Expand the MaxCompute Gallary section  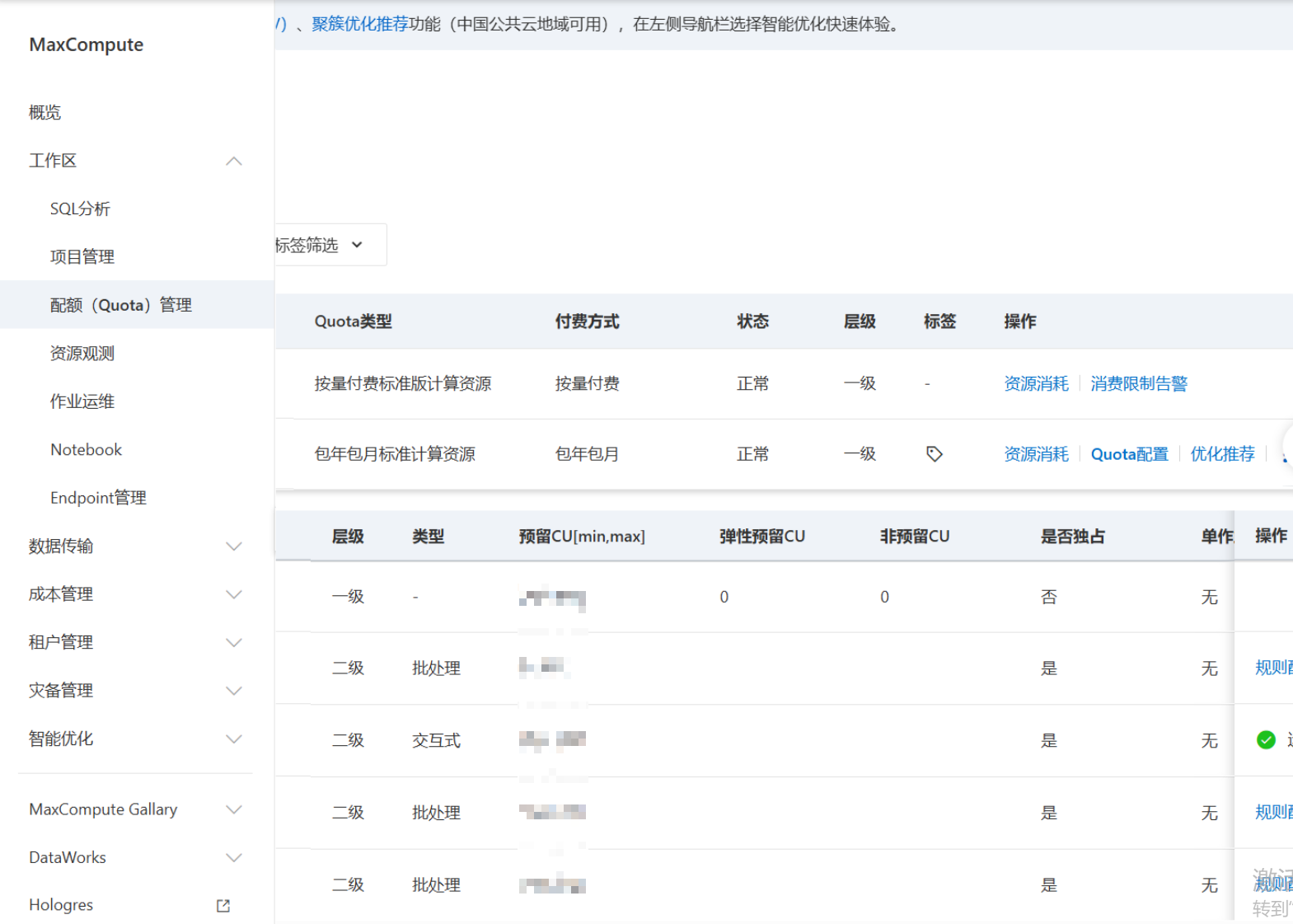pos(234,809)
